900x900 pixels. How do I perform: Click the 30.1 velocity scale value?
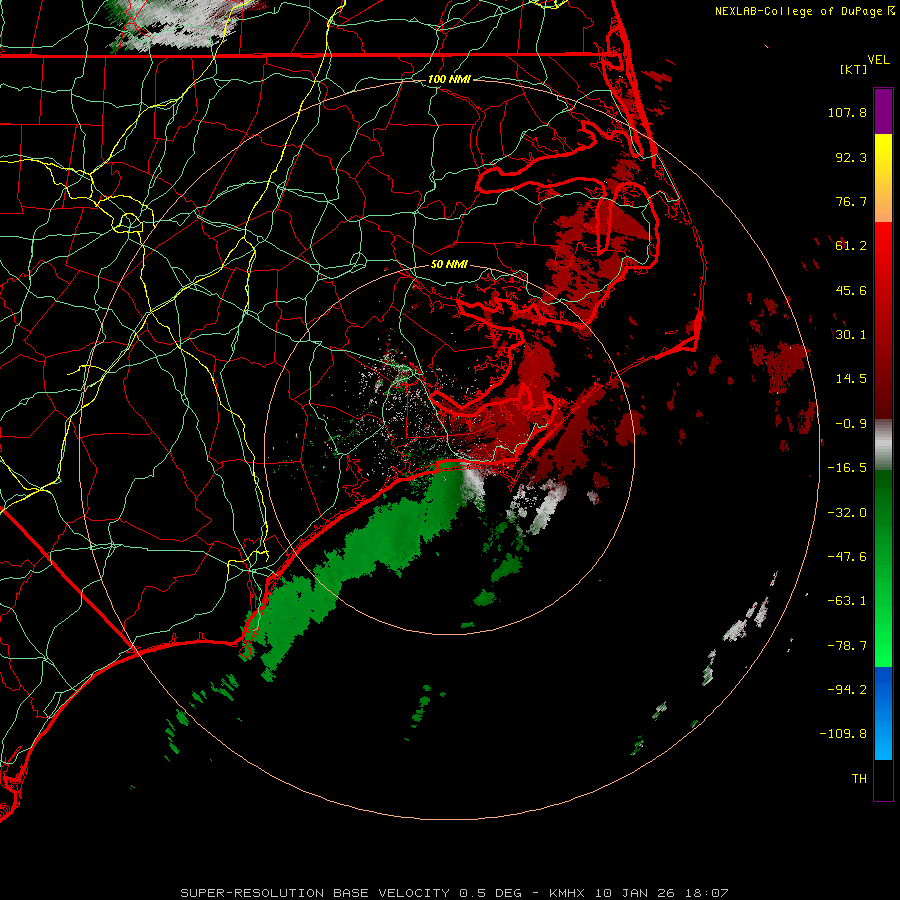[851, 335]
